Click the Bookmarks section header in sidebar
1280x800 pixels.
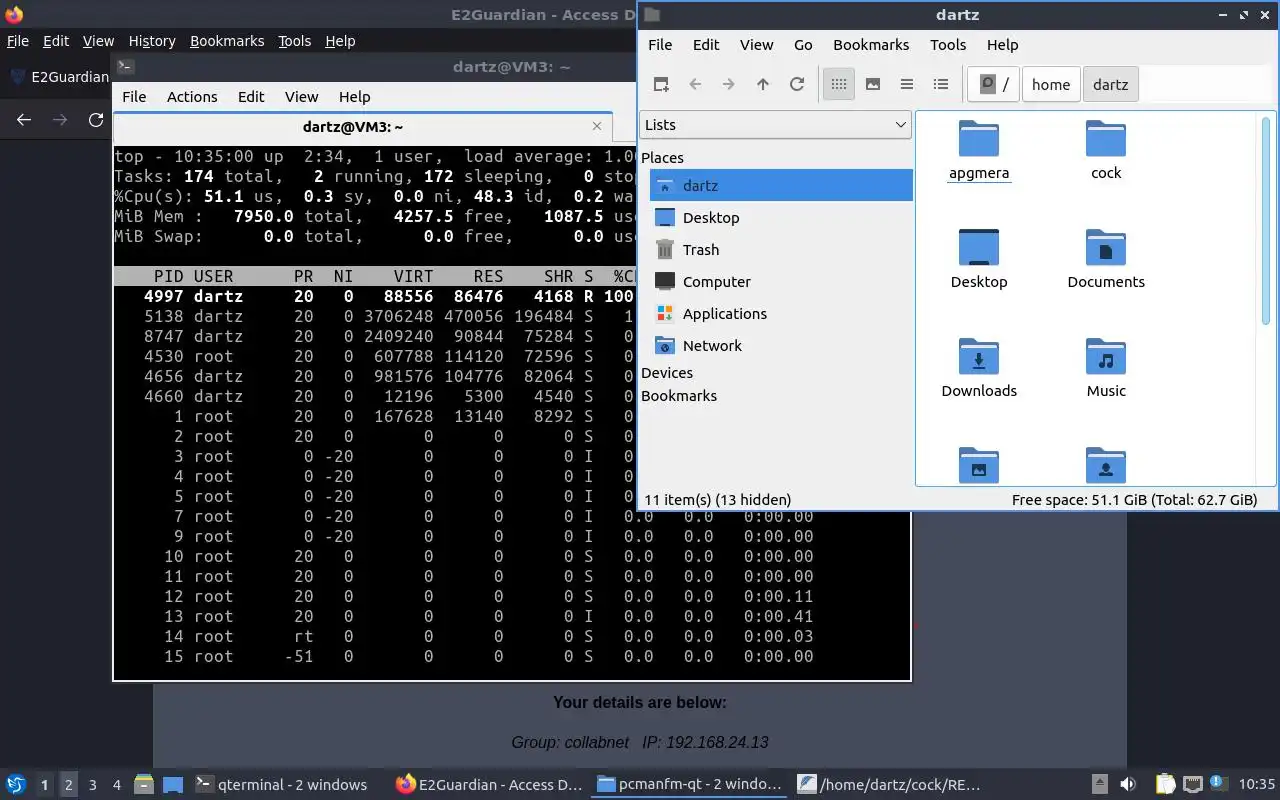point(679,396)
